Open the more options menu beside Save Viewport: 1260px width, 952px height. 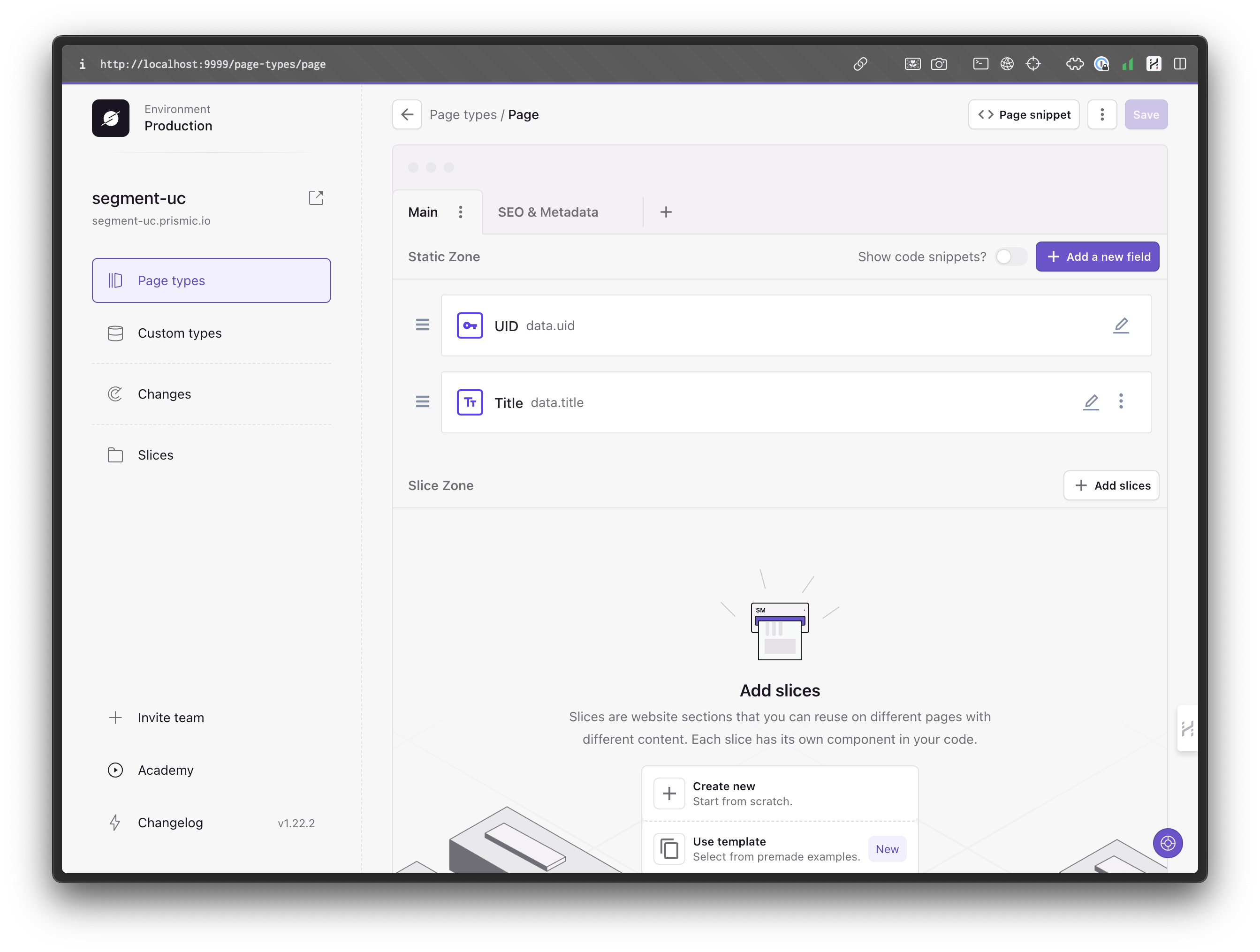click(1101, 114)
